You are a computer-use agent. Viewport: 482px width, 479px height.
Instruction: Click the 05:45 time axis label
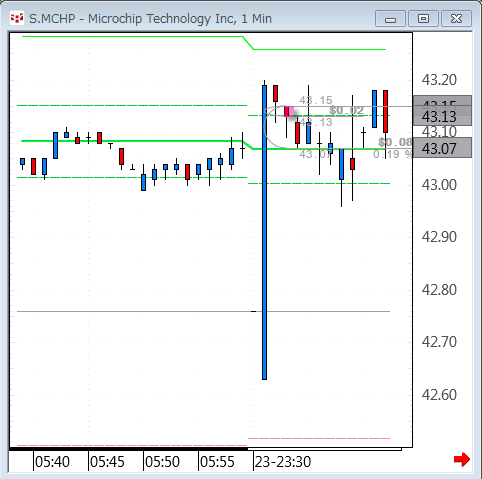(107, 462)
